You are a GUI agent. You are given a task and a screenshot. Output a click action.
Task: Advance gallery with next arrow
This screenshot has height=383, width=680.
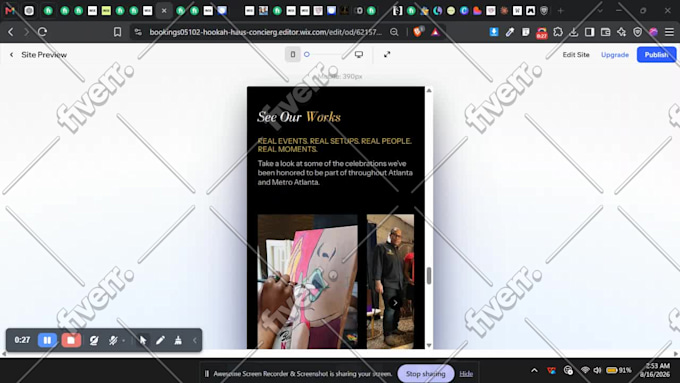[x=395, y=303]
